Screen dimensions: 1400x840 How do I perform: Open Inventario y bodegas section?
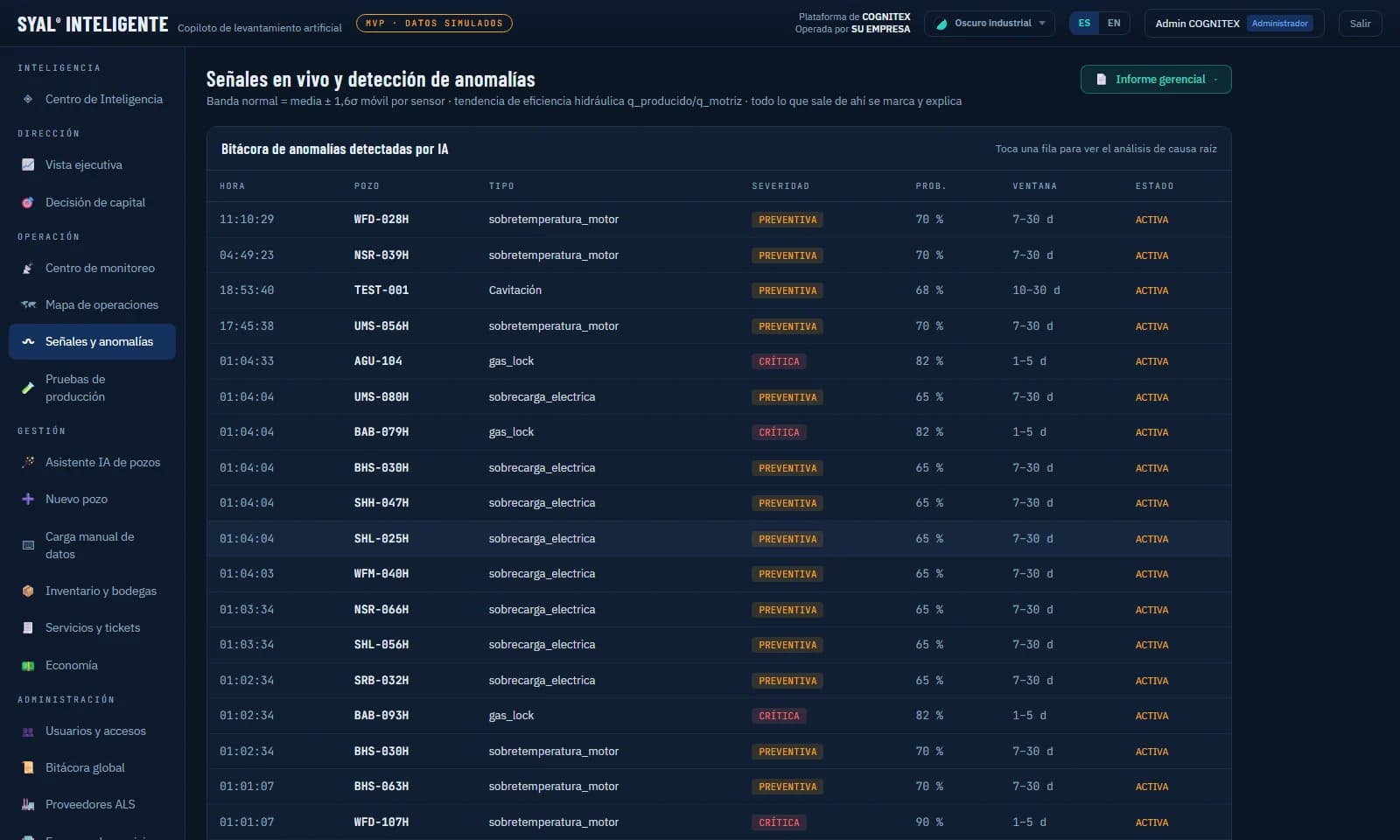coord(92,591)
